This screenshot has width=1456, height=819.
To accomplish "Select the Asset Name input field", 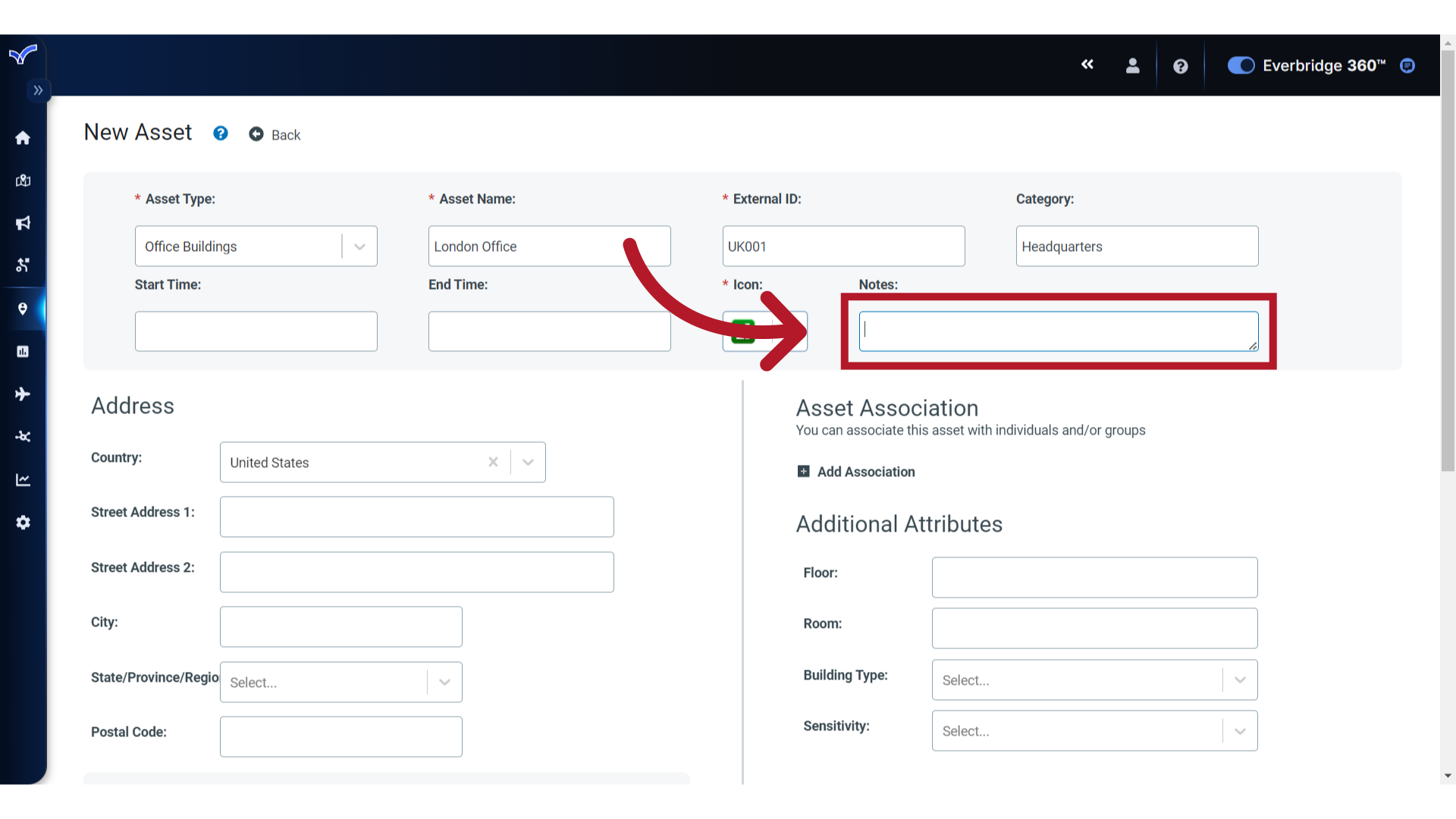I will coord(549,246).
